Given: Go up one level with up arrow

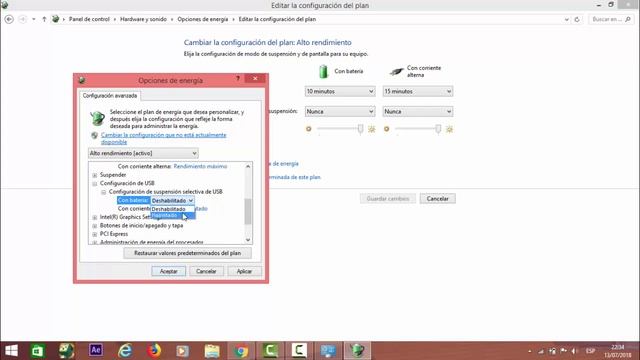Looking at the screenshot, I should [x=44, y=19].
